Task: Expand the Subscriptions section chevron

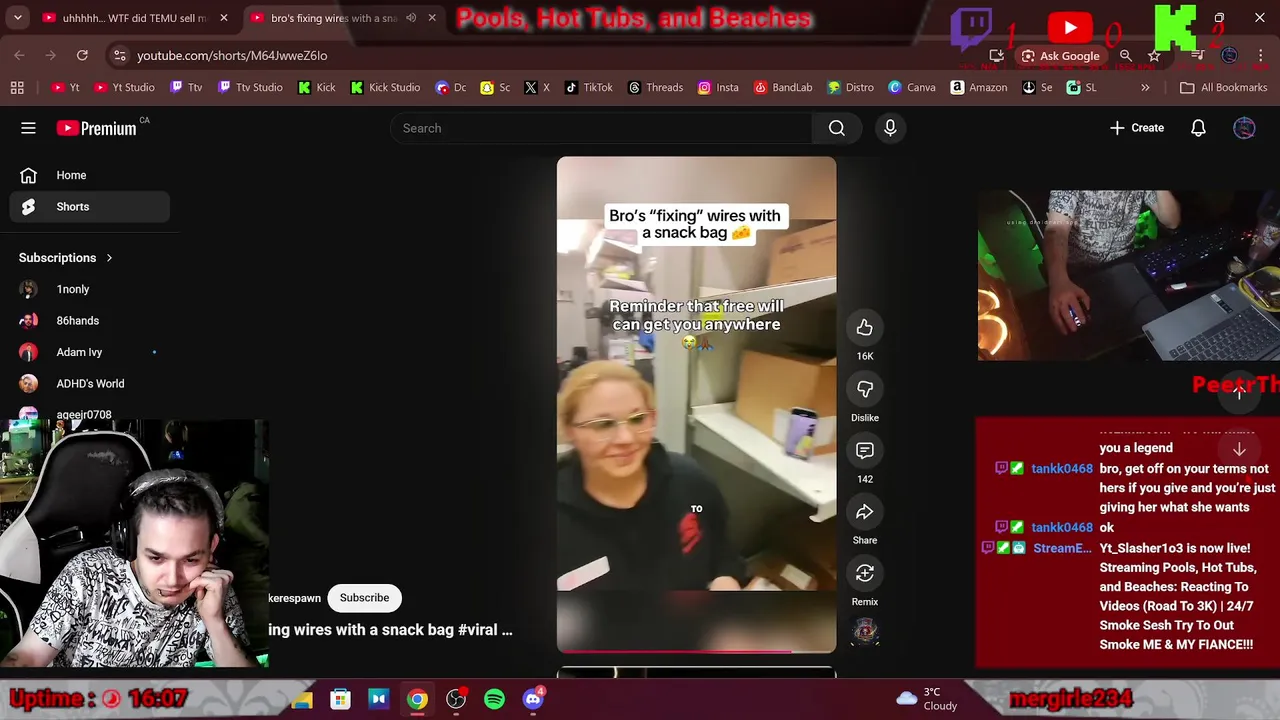Action: (109, 258)
